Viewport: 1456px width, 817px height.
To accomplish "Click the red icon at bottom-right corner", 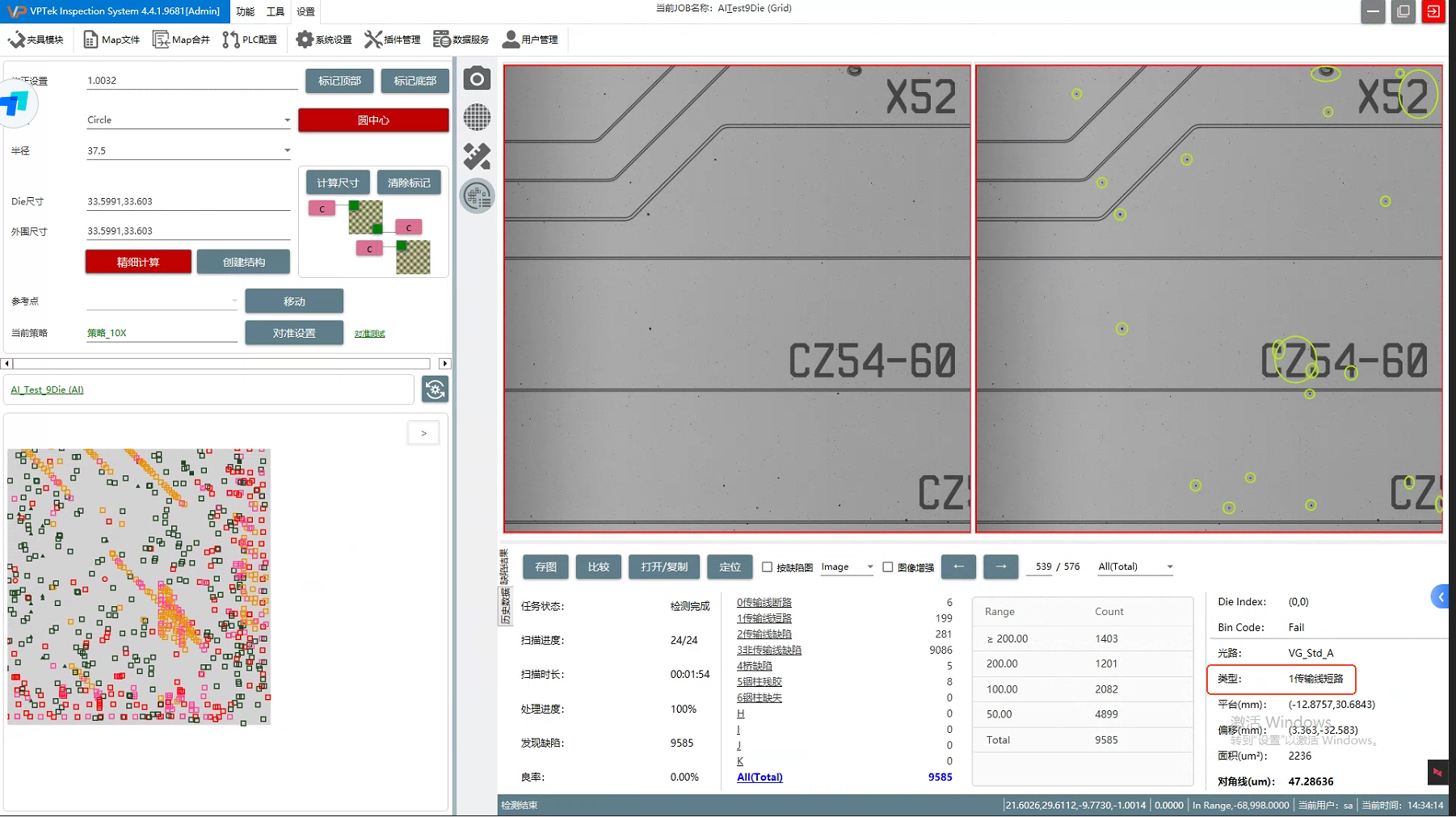I will (1437, 773).
